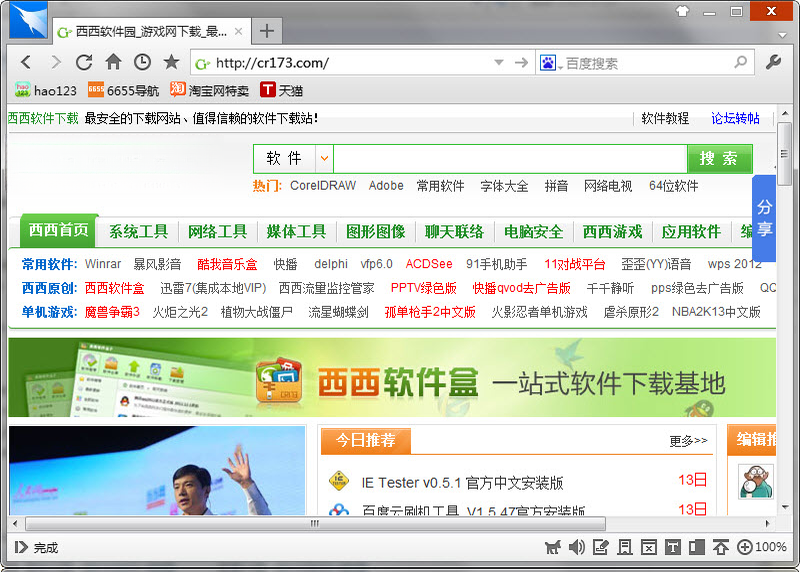Select the 应用软件 navigation tab

click(x=691, y=232)
